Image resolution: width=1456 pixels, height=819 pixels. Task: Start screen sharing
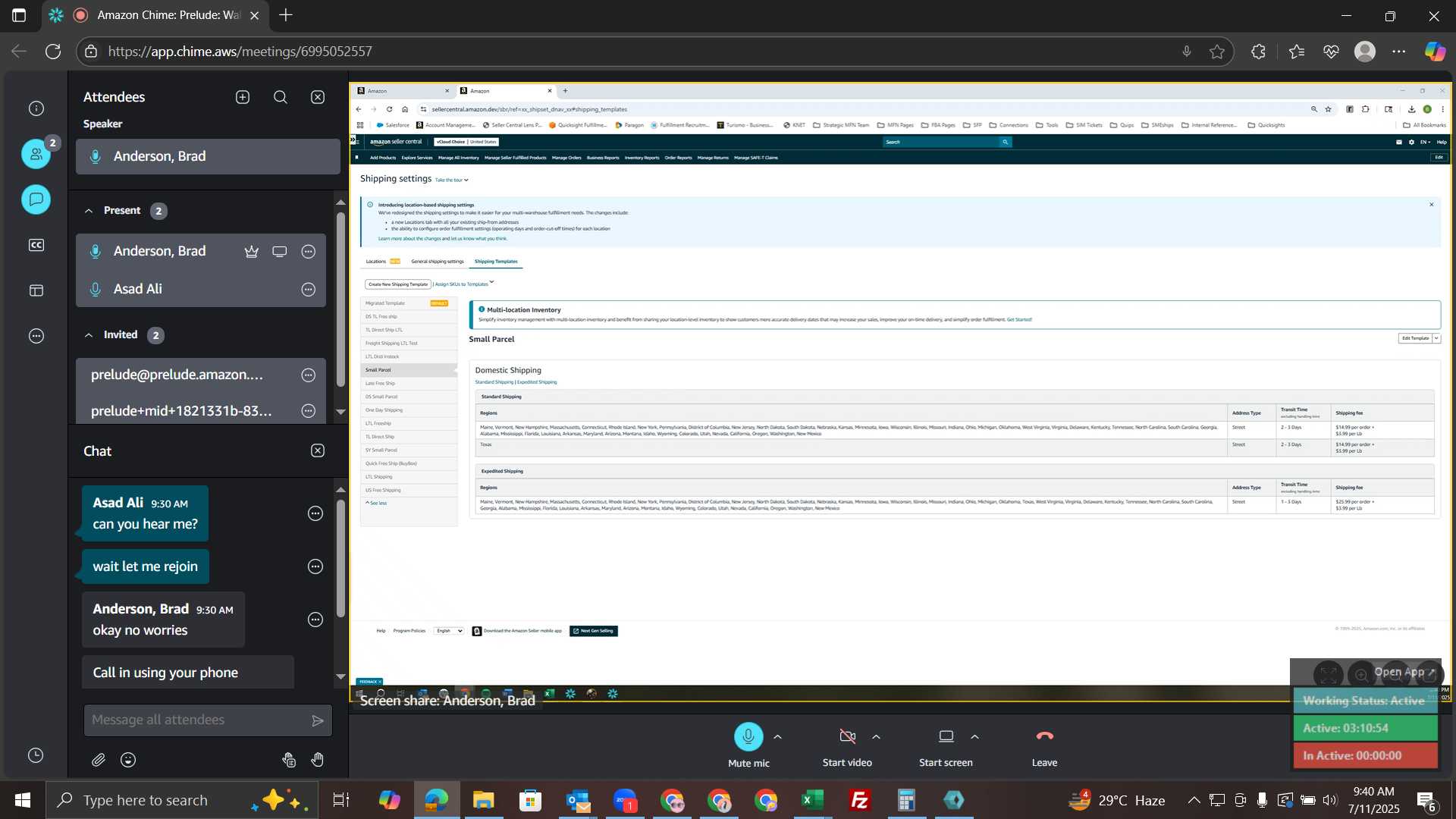point(946,736)
